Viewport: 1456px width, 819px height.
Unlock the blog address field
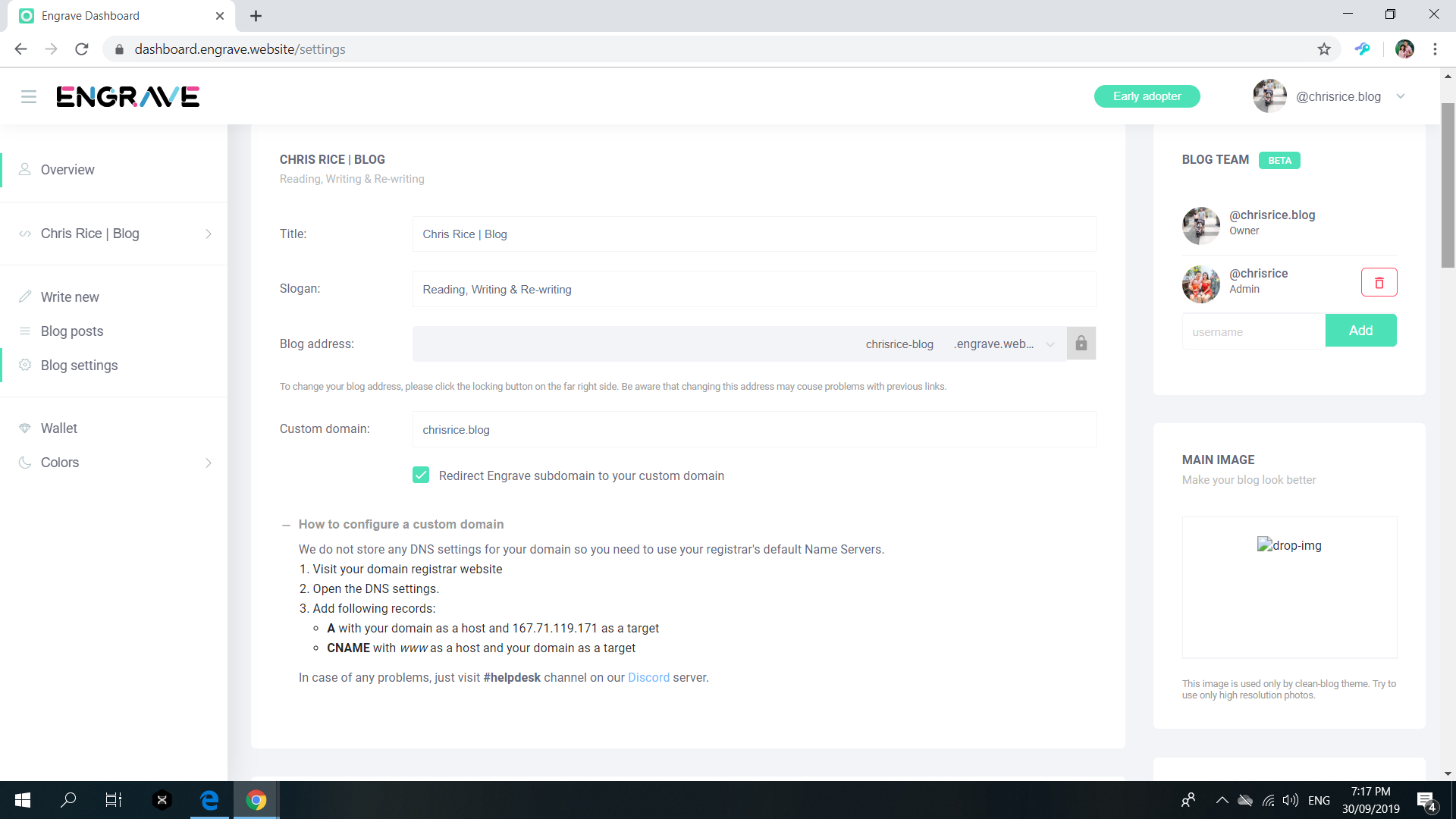(x=1081, y=344)
